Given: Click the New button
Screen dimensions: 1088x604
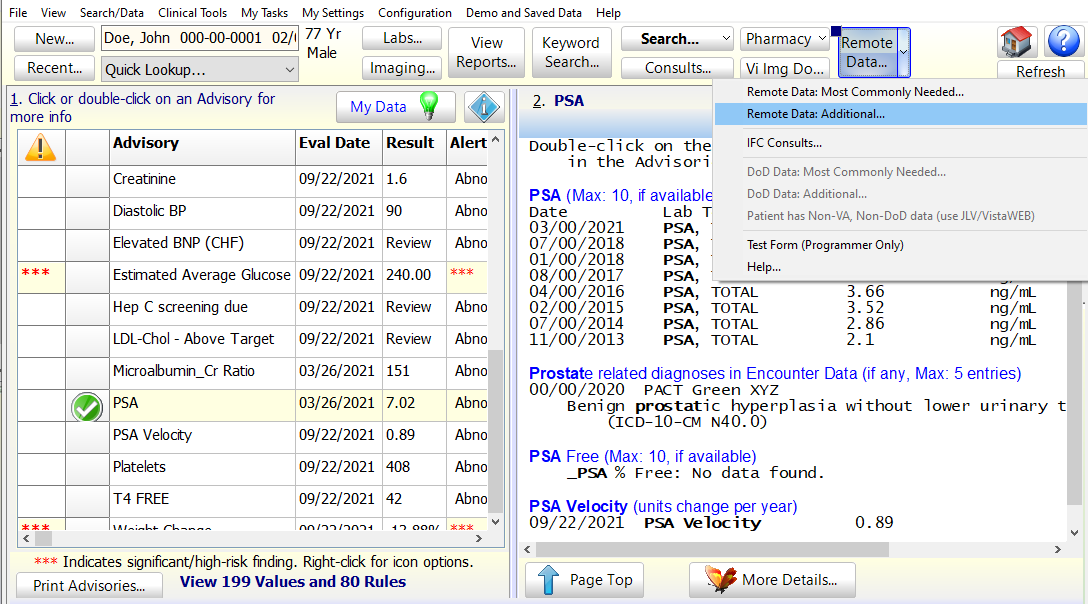Looking at the screenshot, I should [54, 39].
